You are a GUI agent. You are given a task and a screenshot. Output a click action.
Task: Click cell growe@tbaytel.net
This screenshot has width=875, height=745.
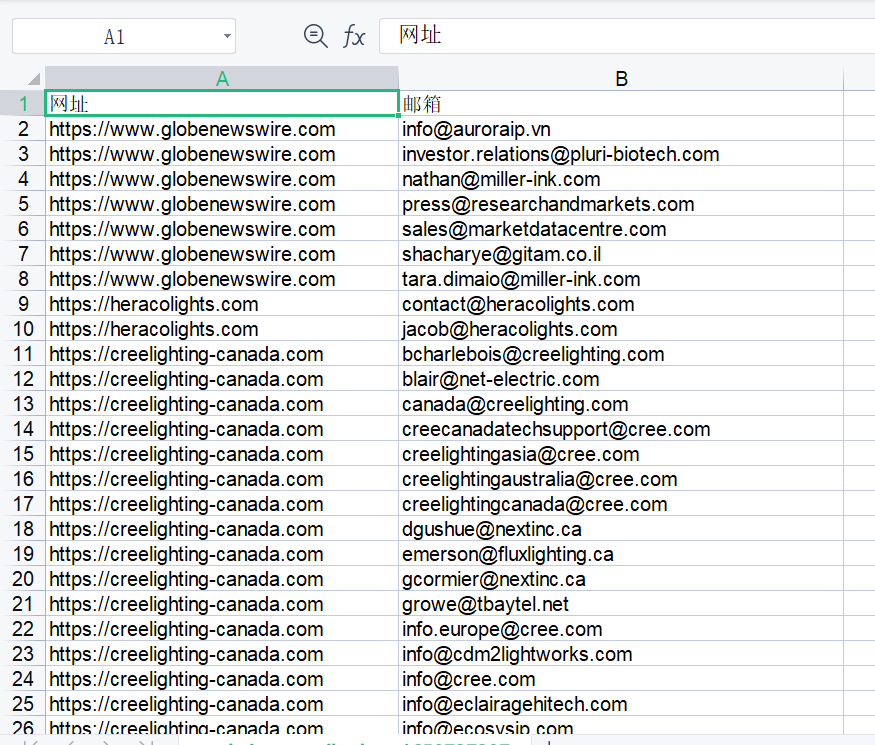(621, 604)
